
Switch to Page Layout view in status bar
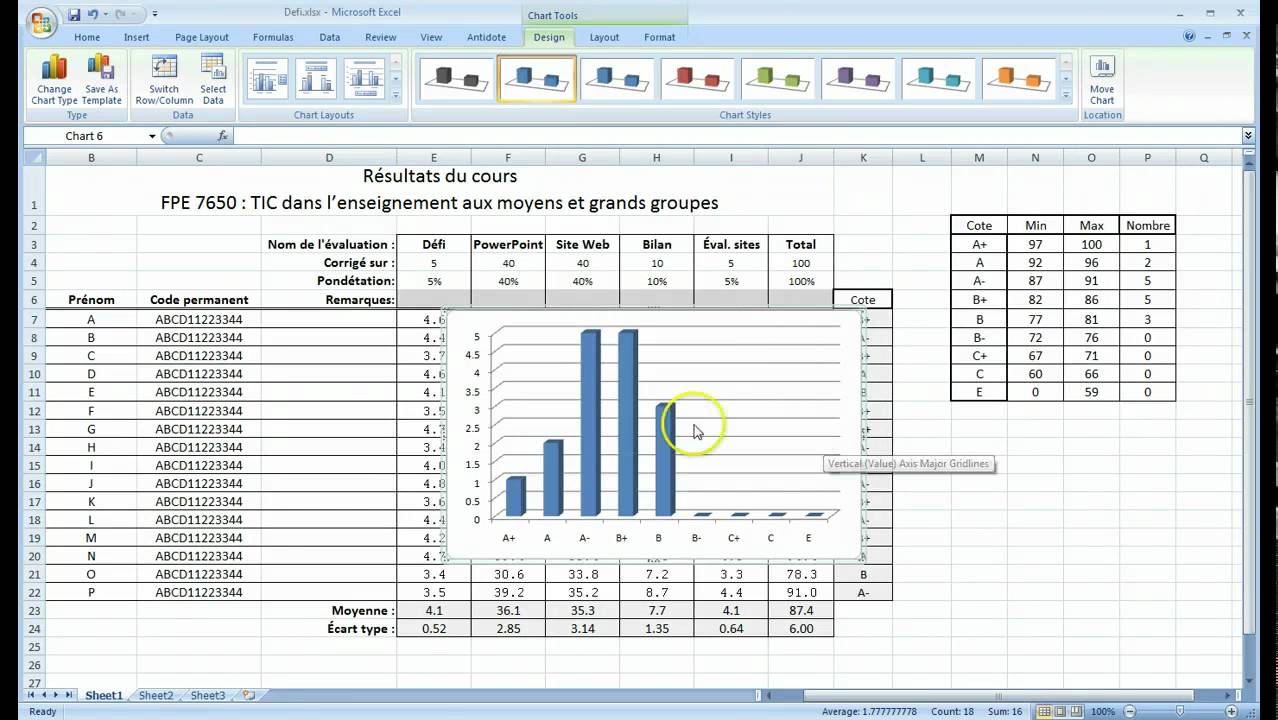pos(1062,711)
